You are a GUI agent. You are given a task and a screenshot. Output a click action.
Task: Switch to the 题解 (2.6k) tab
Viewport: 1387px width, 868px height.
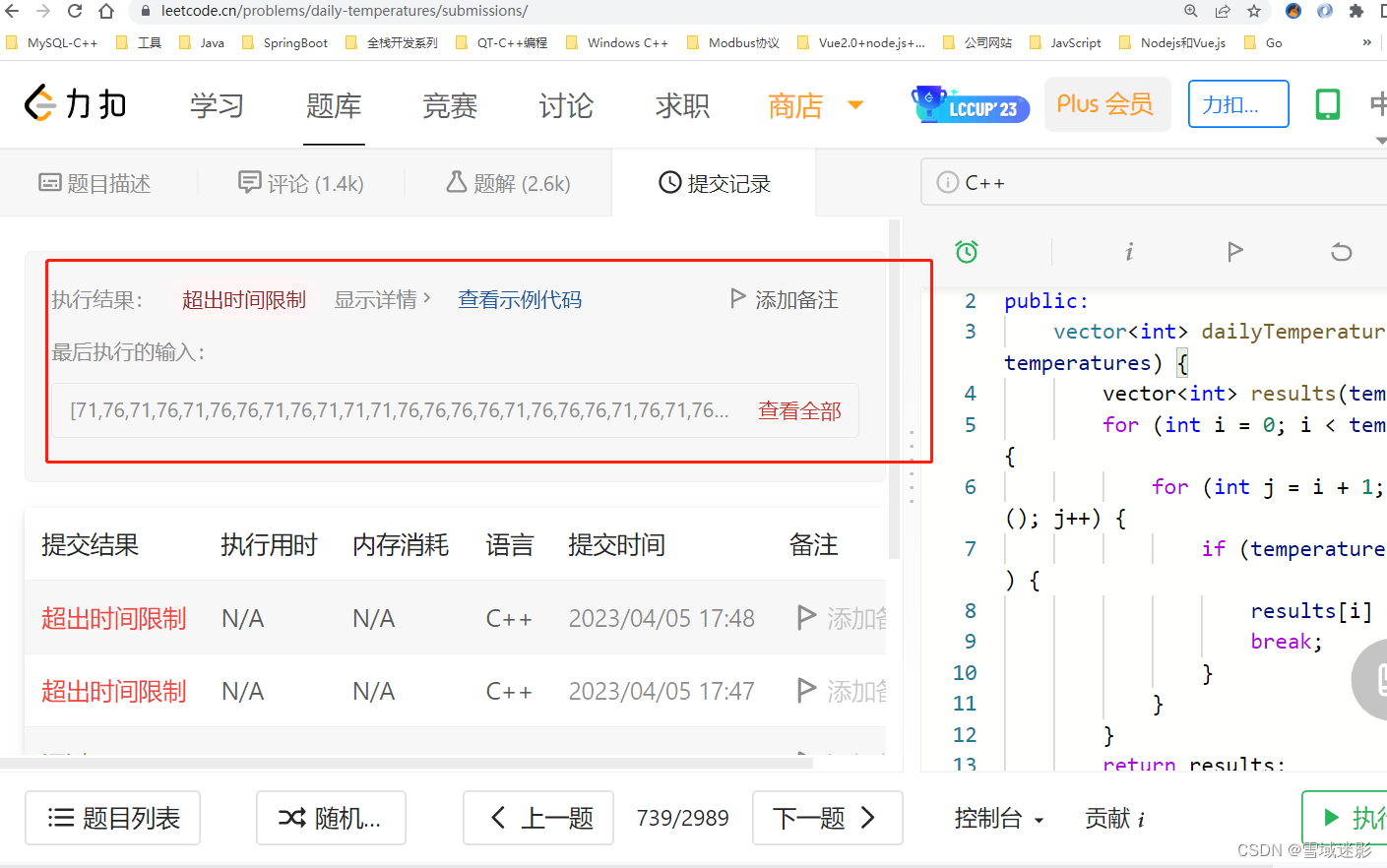point(508,183)
